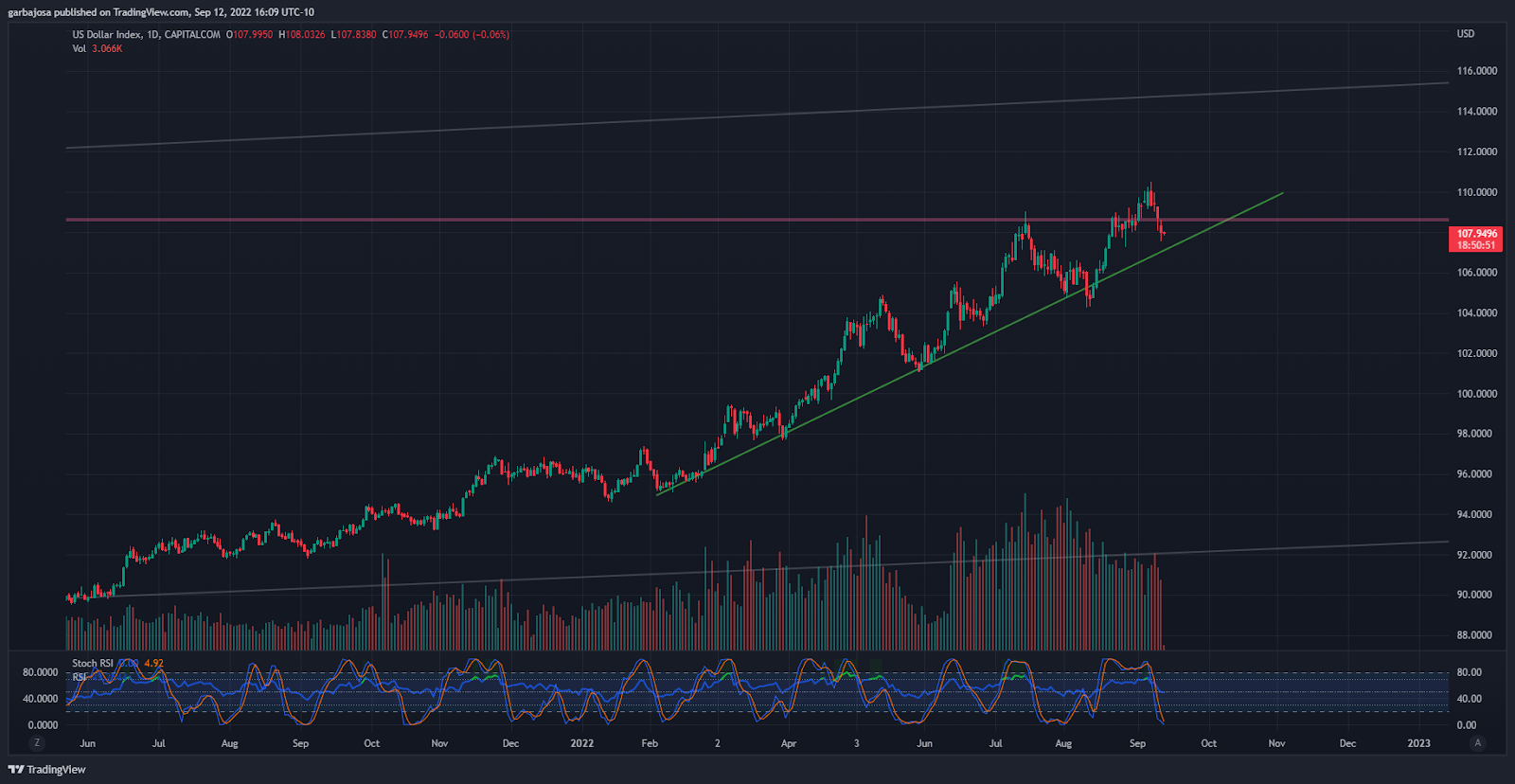Click the 92.0000 price axis label
Image resolution: width=1515 pixels, height=784 pixels.
[x=1474, y=555]
